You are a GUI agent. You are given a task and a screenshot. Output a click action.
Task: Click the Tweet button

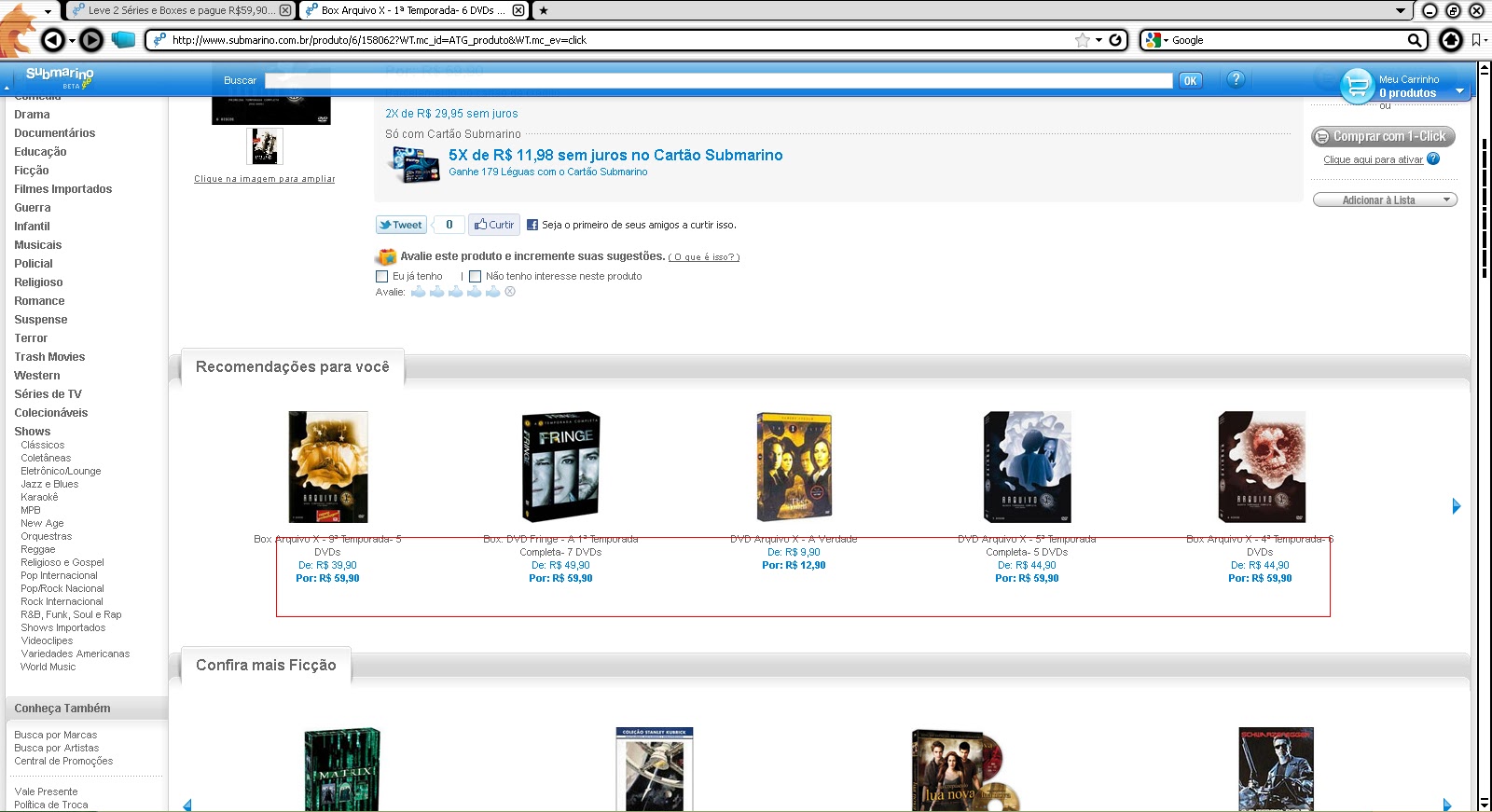pyautogui.click(x=401, y=225)
